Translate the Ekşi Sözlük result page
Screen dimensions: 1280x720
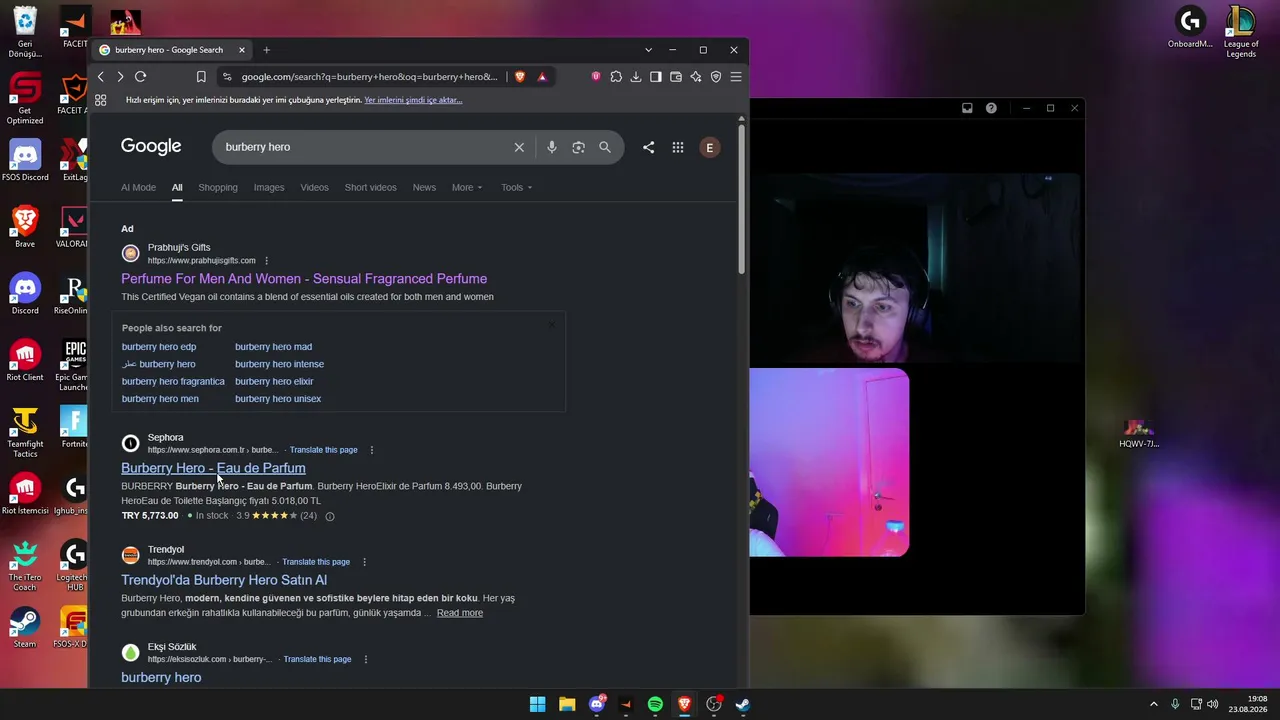click(x=317, y=660)
